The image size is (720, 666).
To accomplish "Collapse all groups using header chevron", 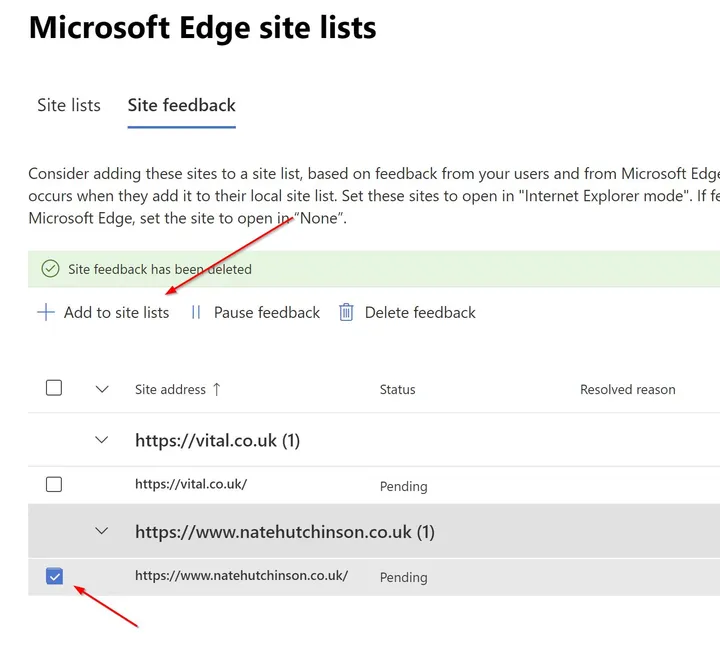I will click(x=101, y=389).
